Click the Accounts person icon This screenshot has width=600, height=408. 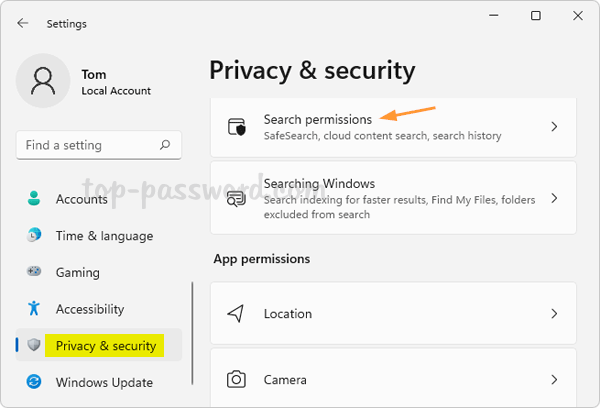pyautogui.click(x=34, y=199)
